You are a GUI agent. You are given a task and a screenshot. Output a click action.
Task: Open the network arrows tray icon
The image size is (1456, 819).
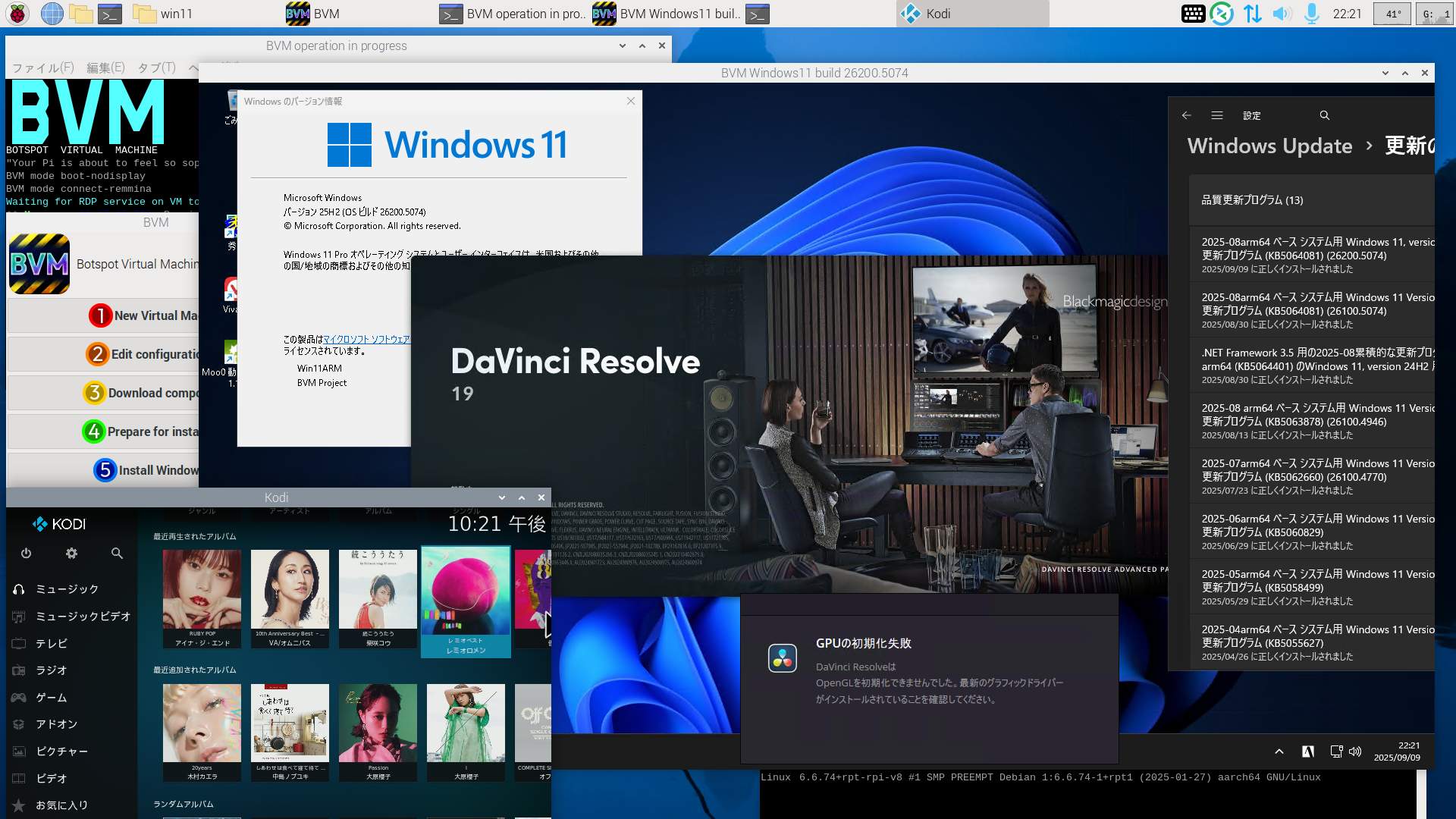[1253, 14]
